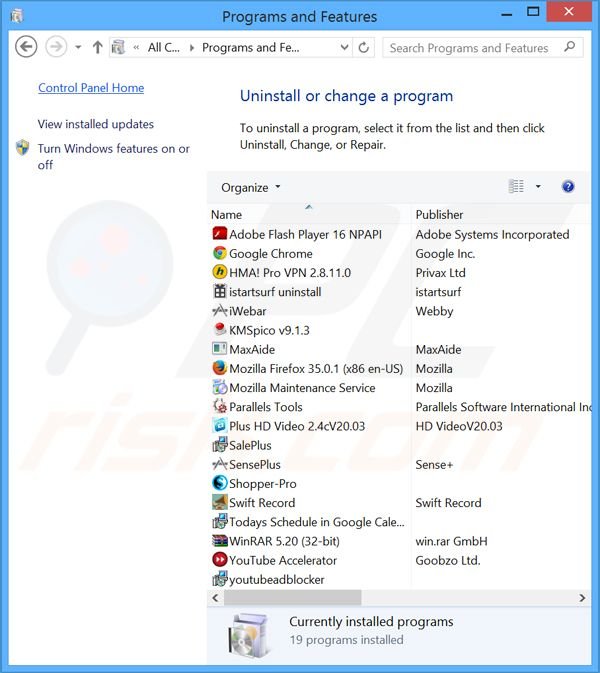Screen dimensions: 600x673
Task: Click publisher "win.rar GmbH"
Action: tap(452, 541)
